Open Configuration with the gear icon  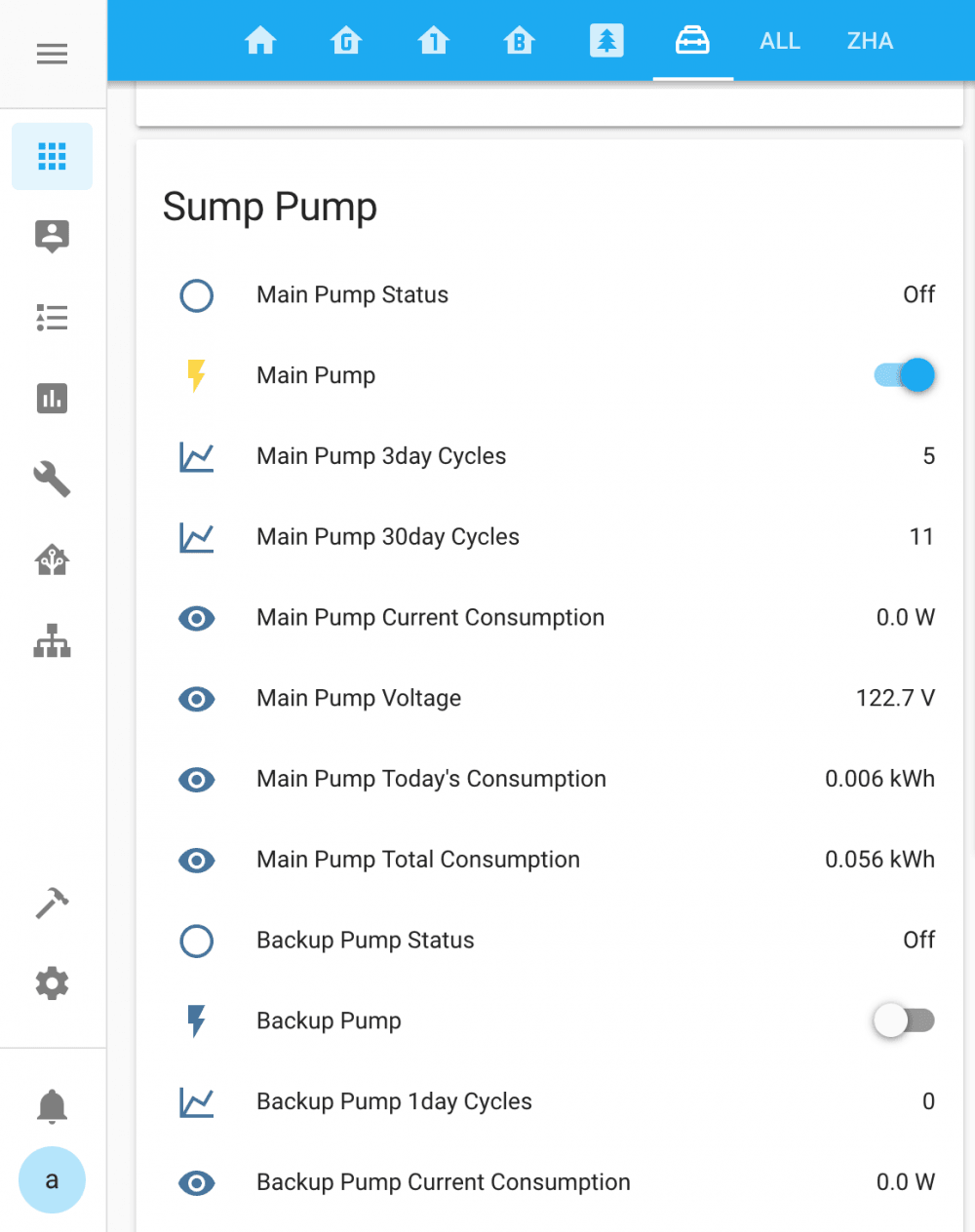click(52, 983)
